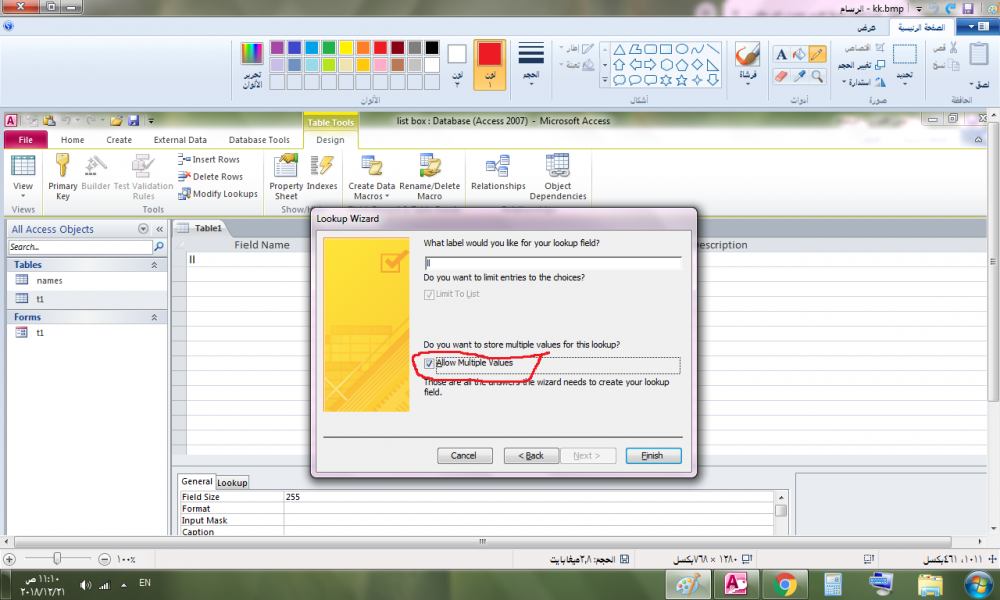This screenshot has height=600, width=1000.
Task: Click Paint selection rectangle tool
Action: point(904,54)
